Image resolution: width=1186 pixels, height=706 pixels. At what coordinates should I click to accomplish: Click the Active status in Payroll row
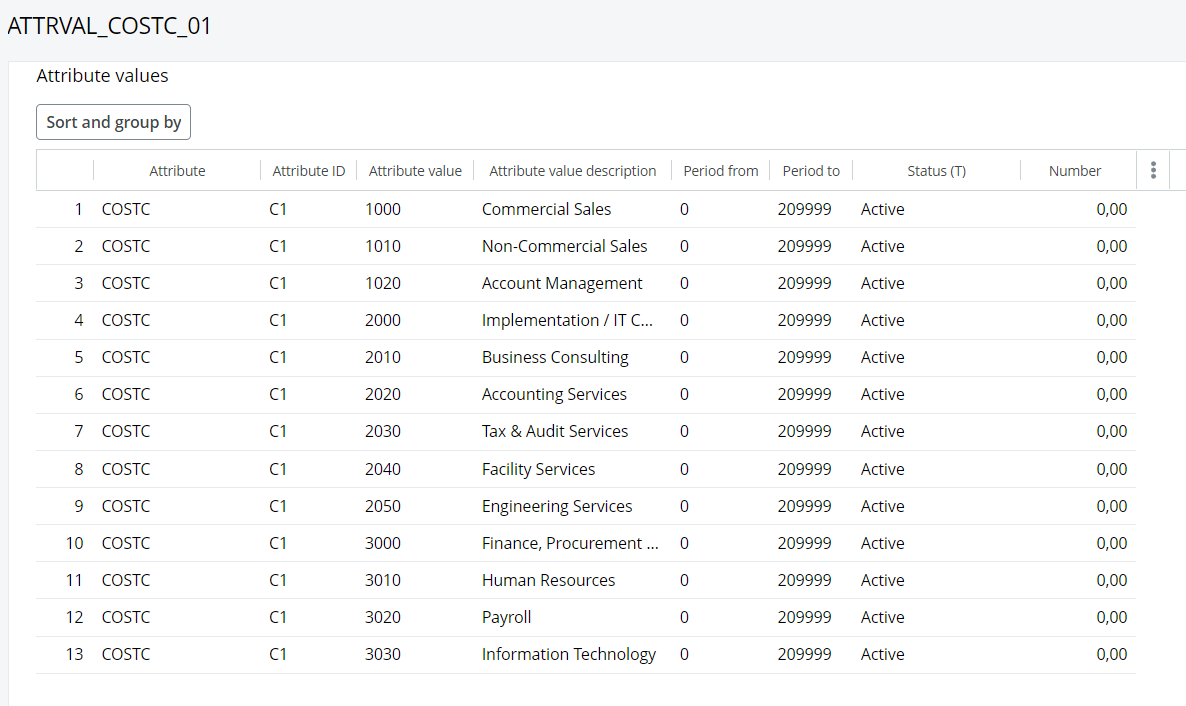882,617
